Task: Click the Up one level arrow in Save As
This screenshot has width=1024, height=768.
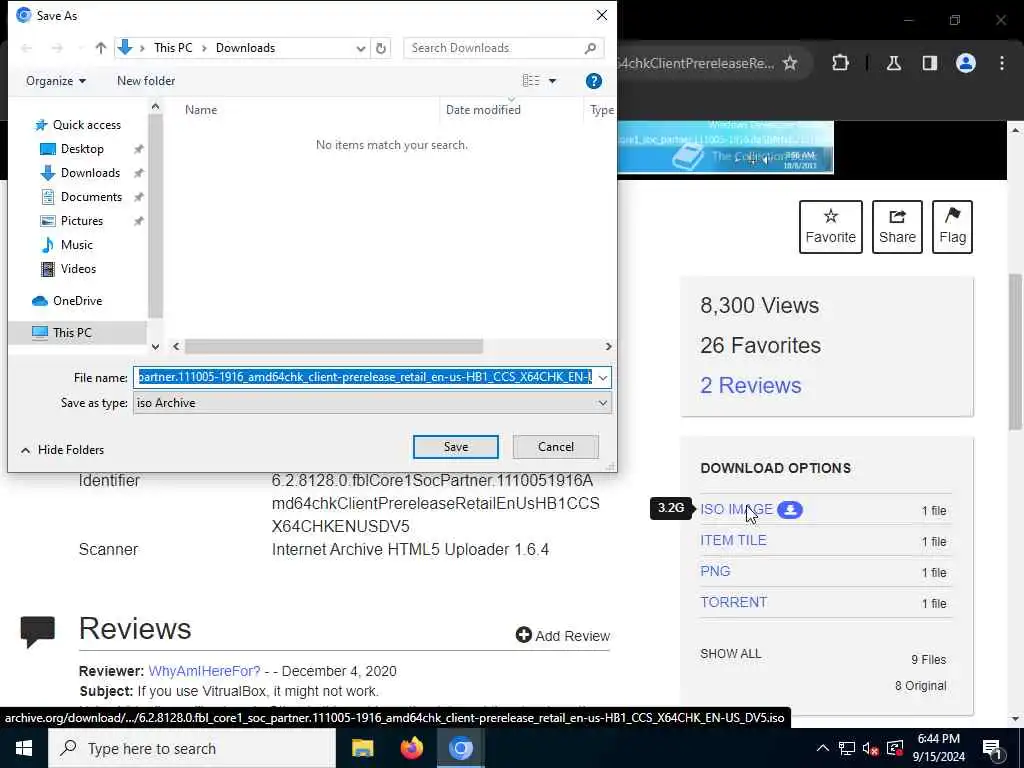Action: click(x=101, y=48)
